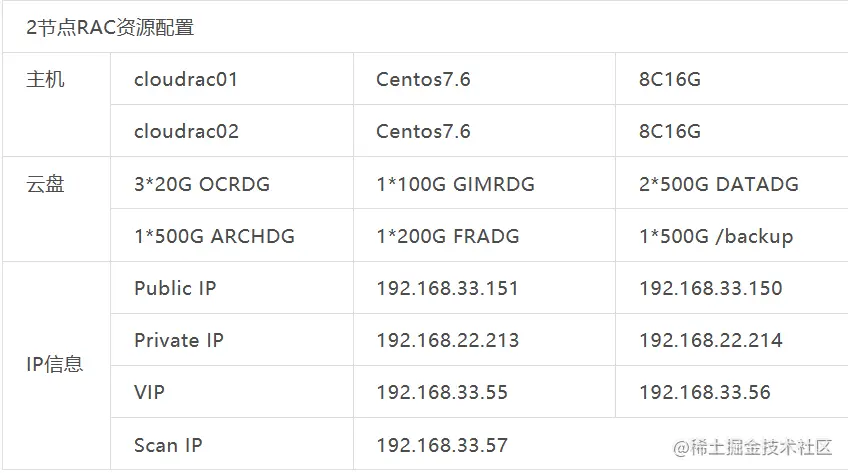Select VIP address 192.168.33.55
Screen dimensions: 848x473
point(442,392)
